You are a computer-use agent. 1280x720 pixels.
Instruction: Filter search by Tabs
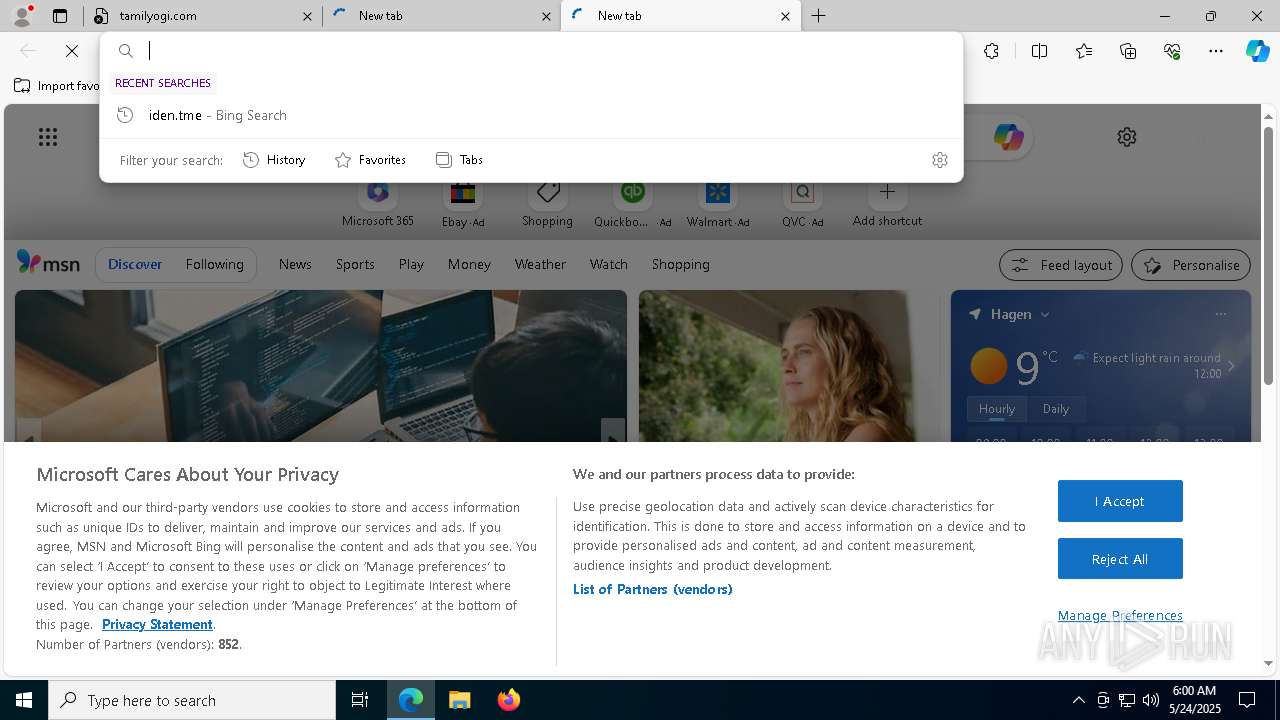(x=459, y=160)
